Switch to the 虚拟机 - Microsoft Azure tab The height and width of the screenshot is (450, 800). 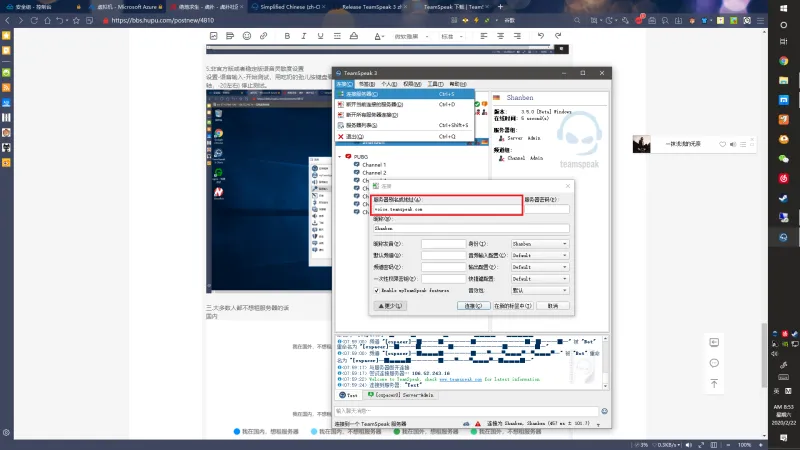pyautogui.click(x=128, y=7)
